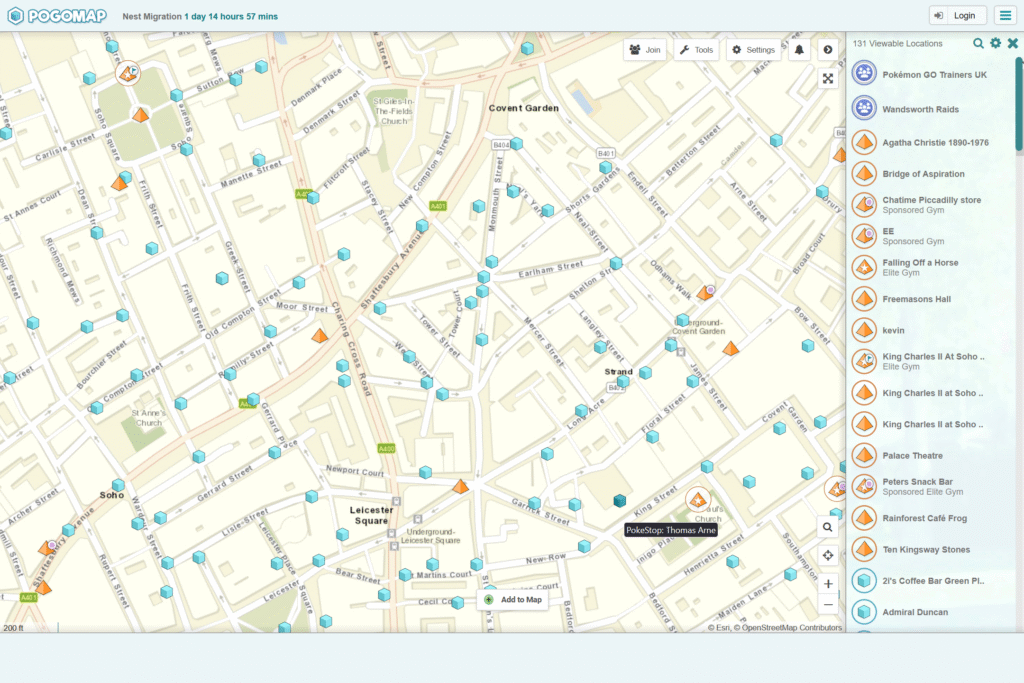Click sponsored gym marker near Odhams Walk

pos(705,292)
